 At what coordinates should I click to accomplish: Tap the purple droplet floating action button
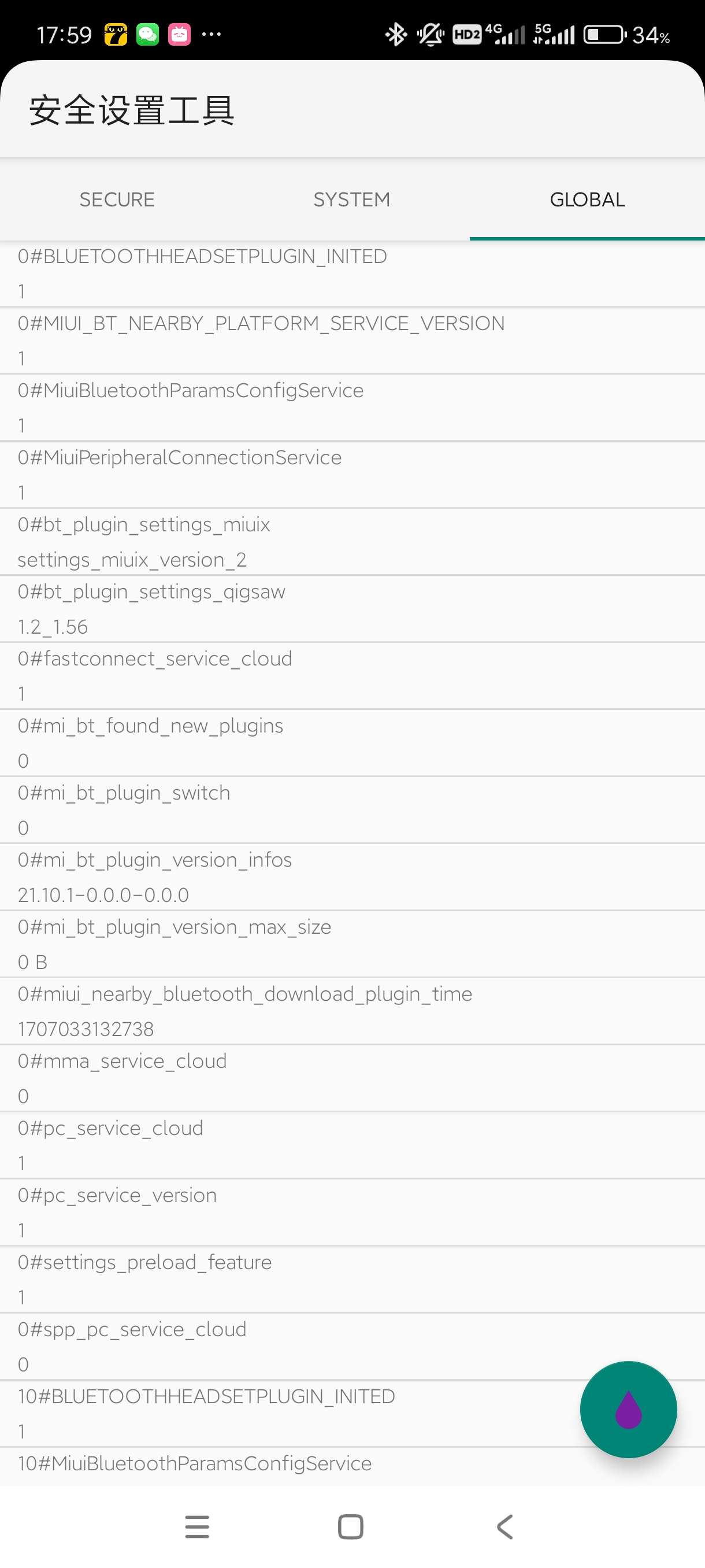(628, 1409)
